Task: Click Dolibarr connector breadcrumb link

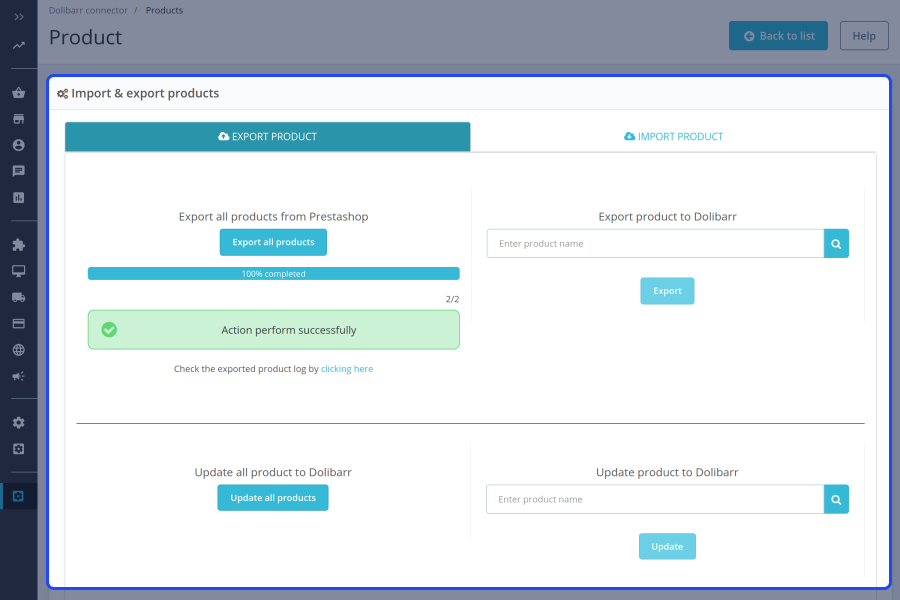Action: (88, 10)
